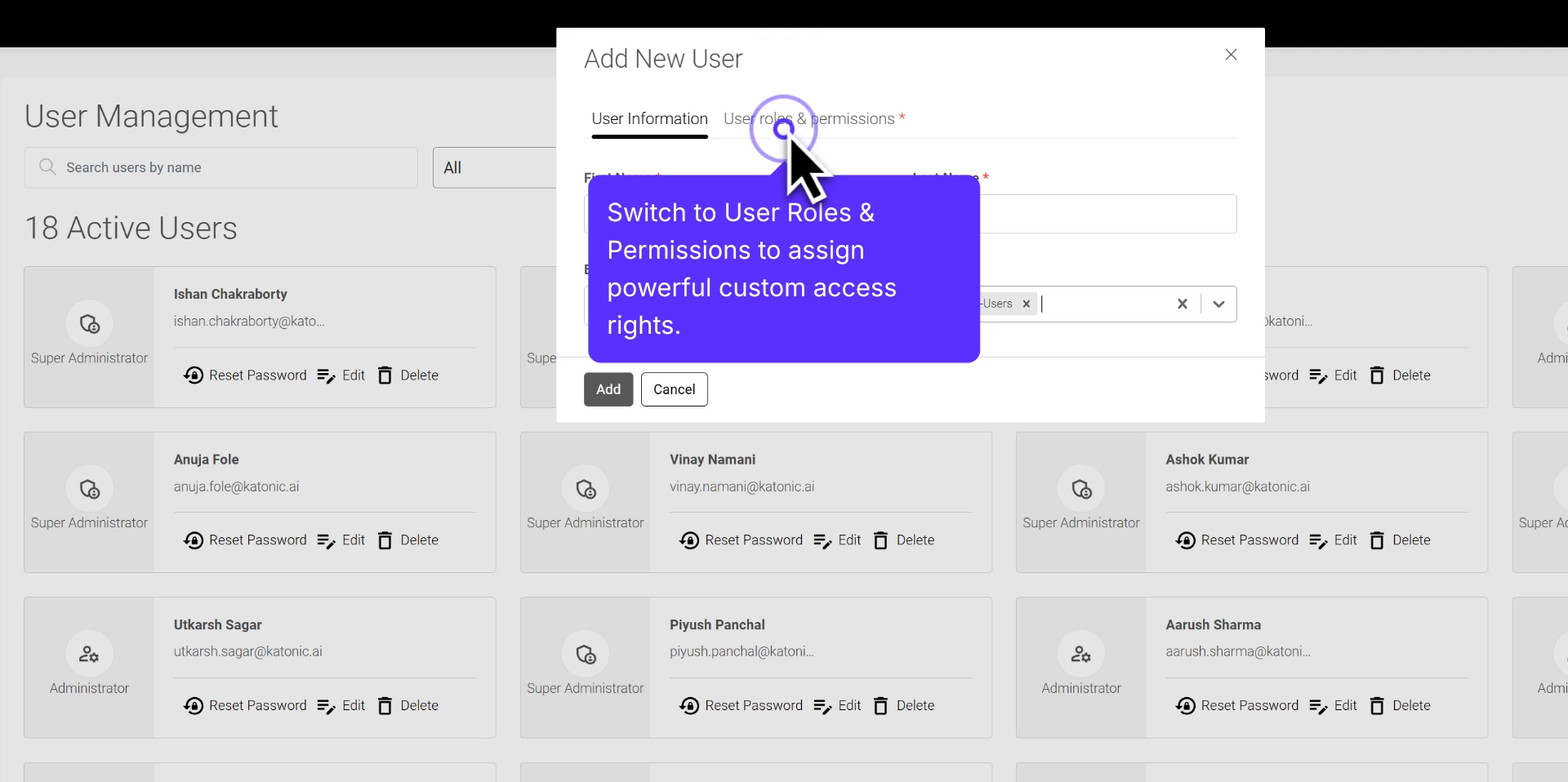Image resolution: width=1568 pixels, height=782 pixels.
Task: Click Vinay Namani's Super Administrator avatar
Action: pos(586,489)
